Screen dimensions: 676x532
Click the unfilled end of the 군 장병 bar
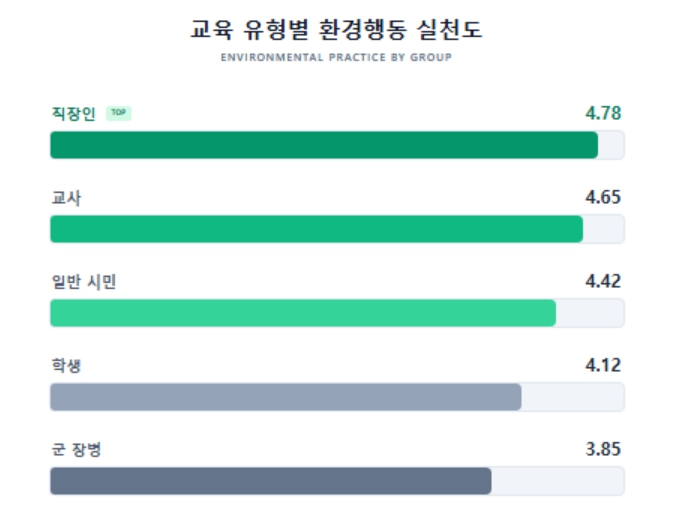[557, 481]
